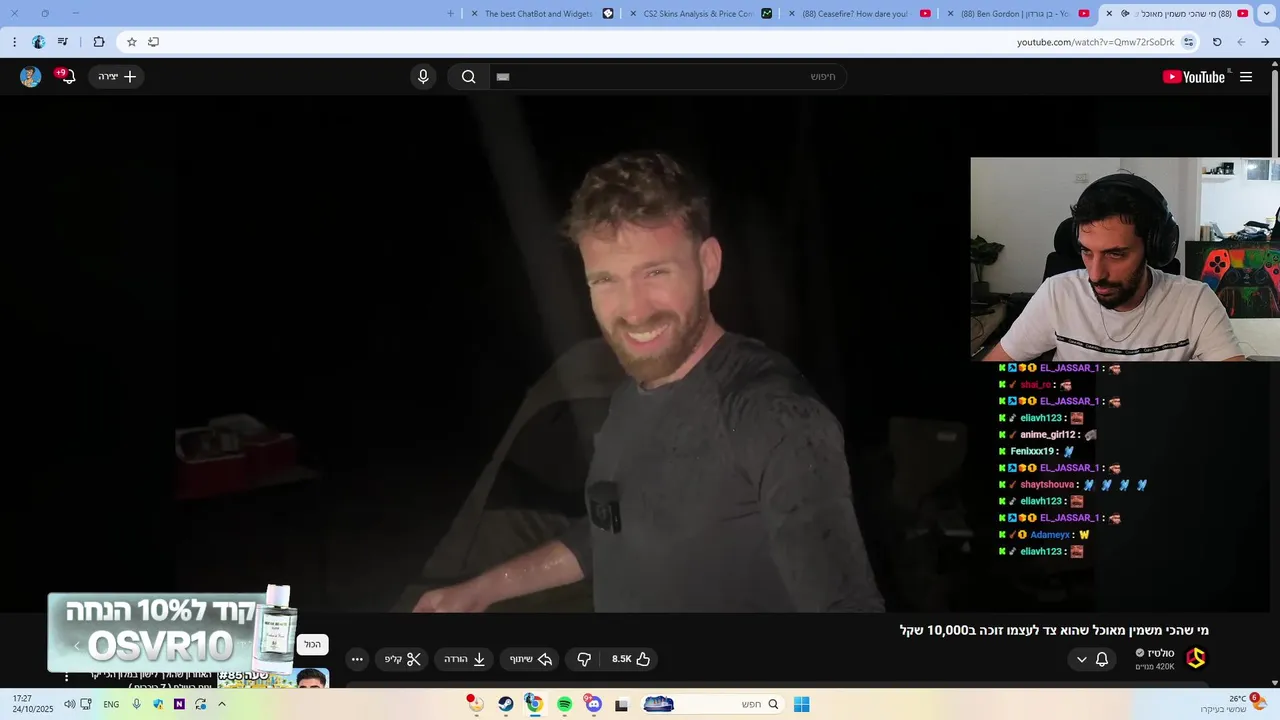Open the keyboard icon in the search box
Image resolution: width=1280 pixels, height=720 pixels.
point(503,77)
